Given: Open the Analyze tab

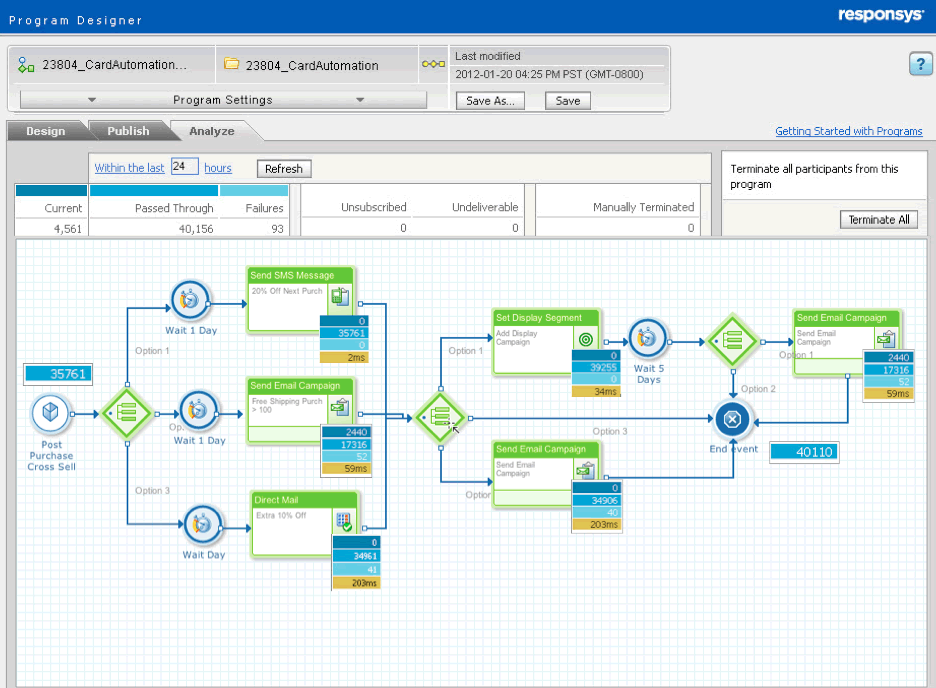Looking at the screenshot, I should click(212, 131).
